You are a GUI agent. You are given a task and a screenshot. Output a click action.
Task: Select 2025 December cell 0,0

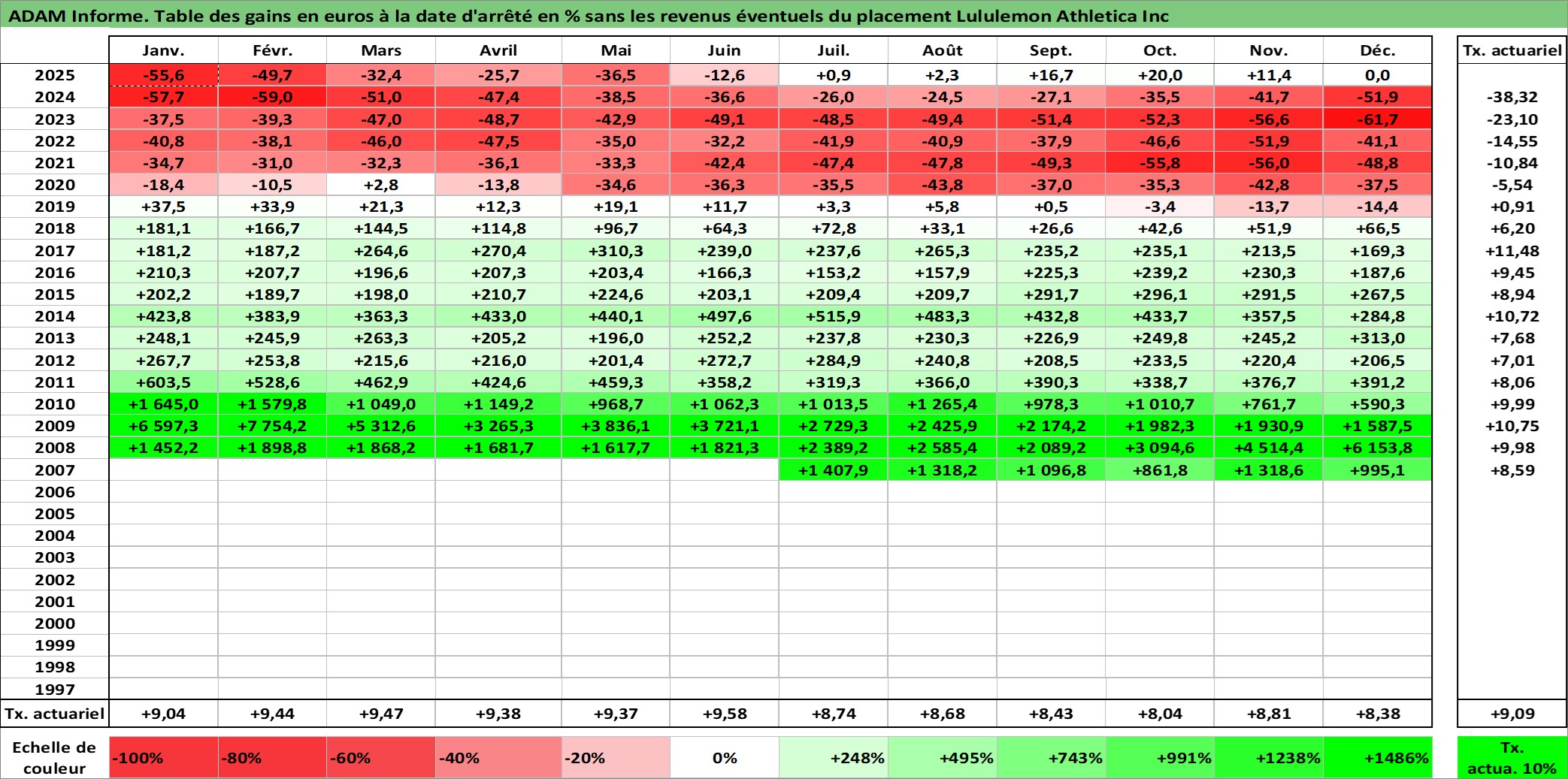point(1378,75)
